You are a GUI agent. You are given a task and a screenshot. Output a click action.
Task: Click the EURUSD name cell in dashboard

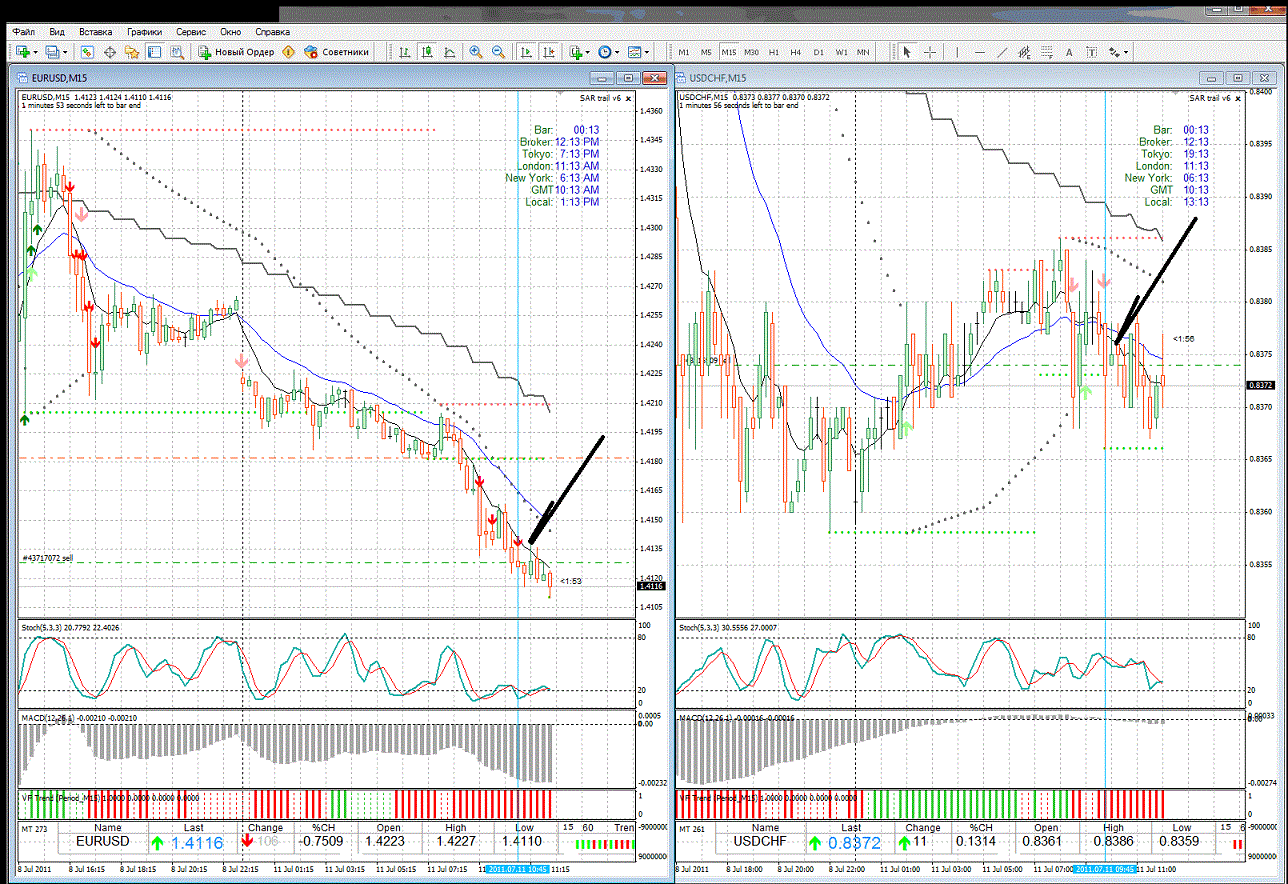click(x=103, y=842)
